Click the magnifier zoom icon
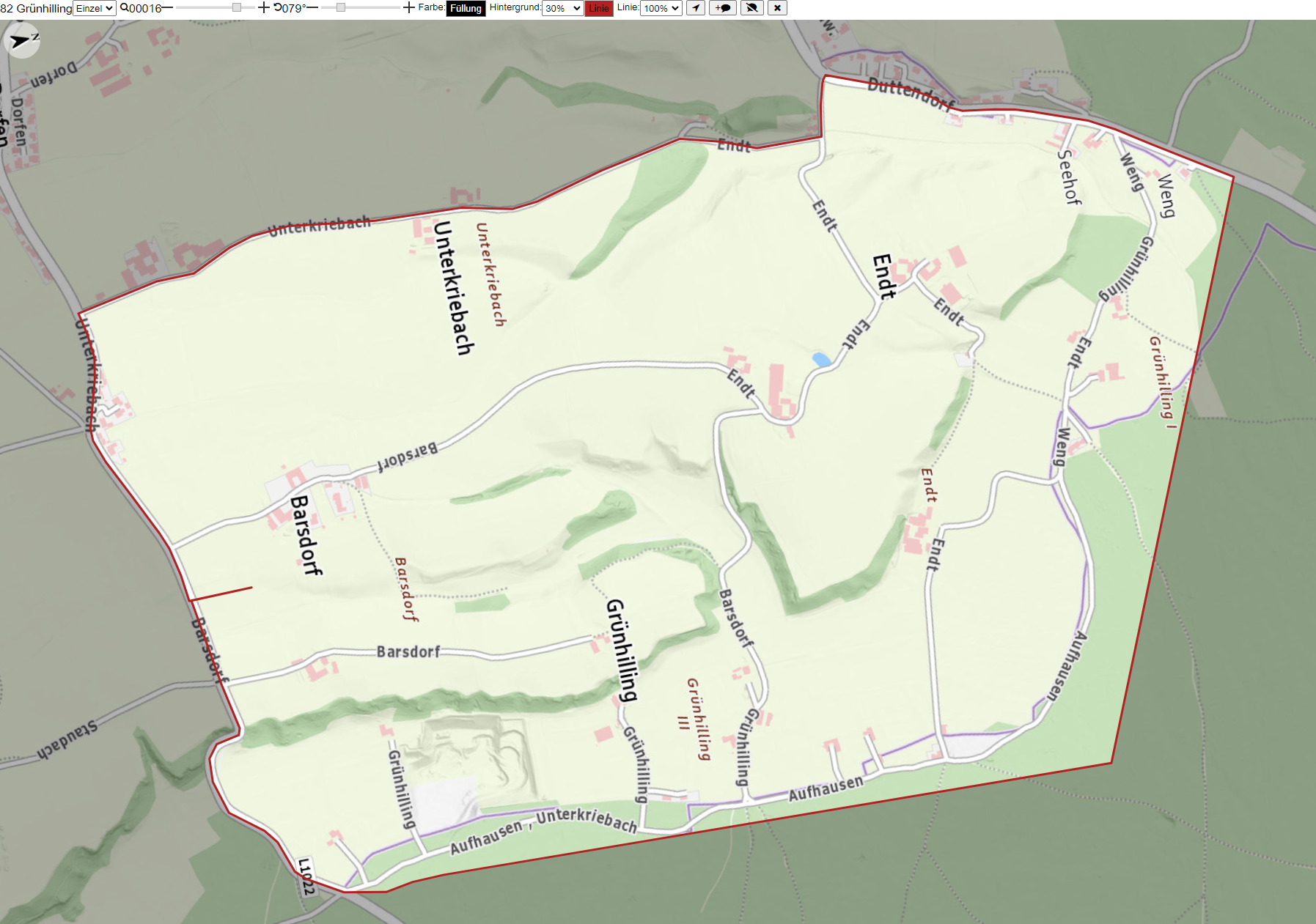1316x924 pixels. click(x=125, y=7)
